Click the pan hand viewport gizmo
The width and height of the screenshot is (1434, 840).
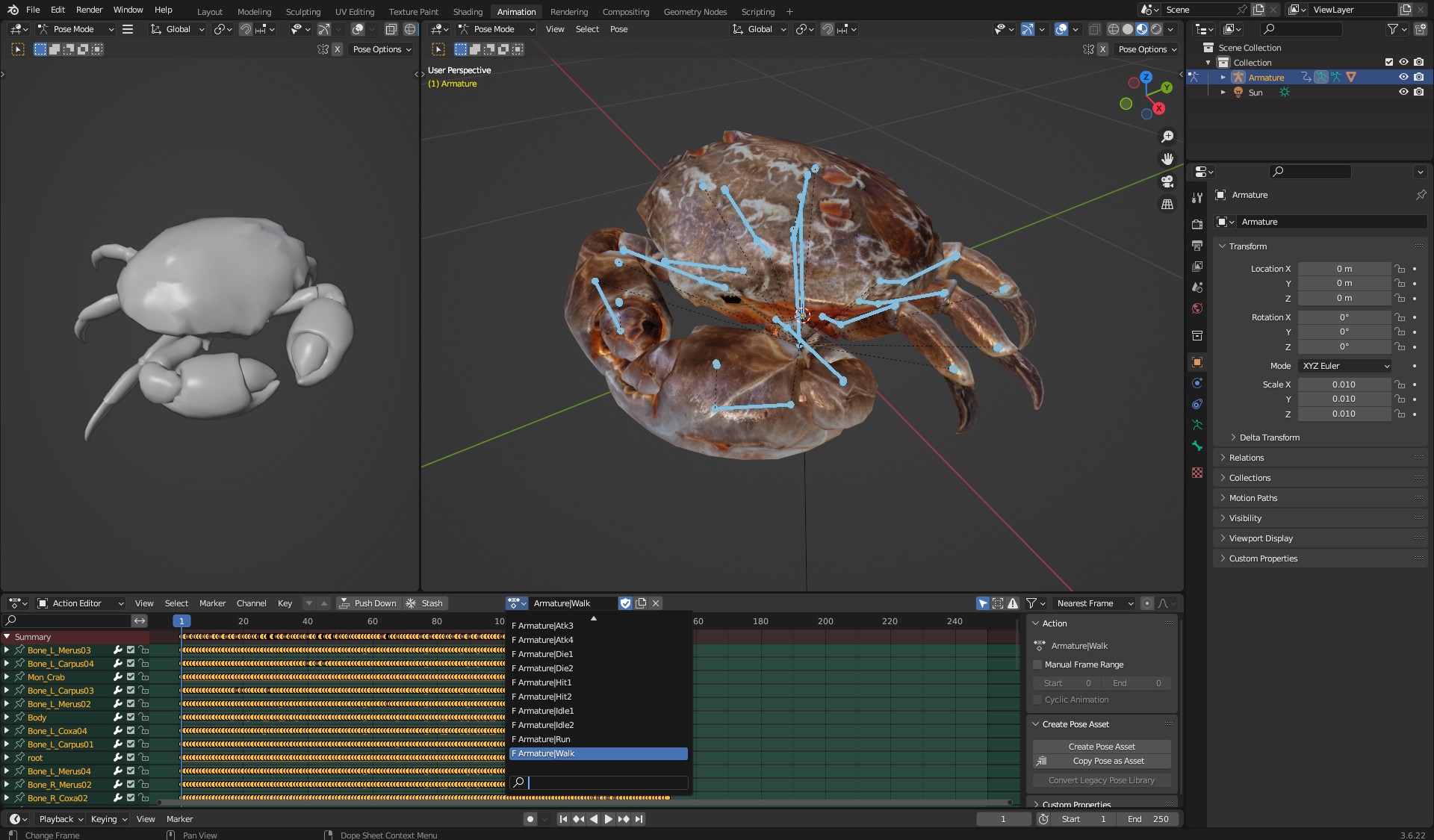click(1167, 159)
